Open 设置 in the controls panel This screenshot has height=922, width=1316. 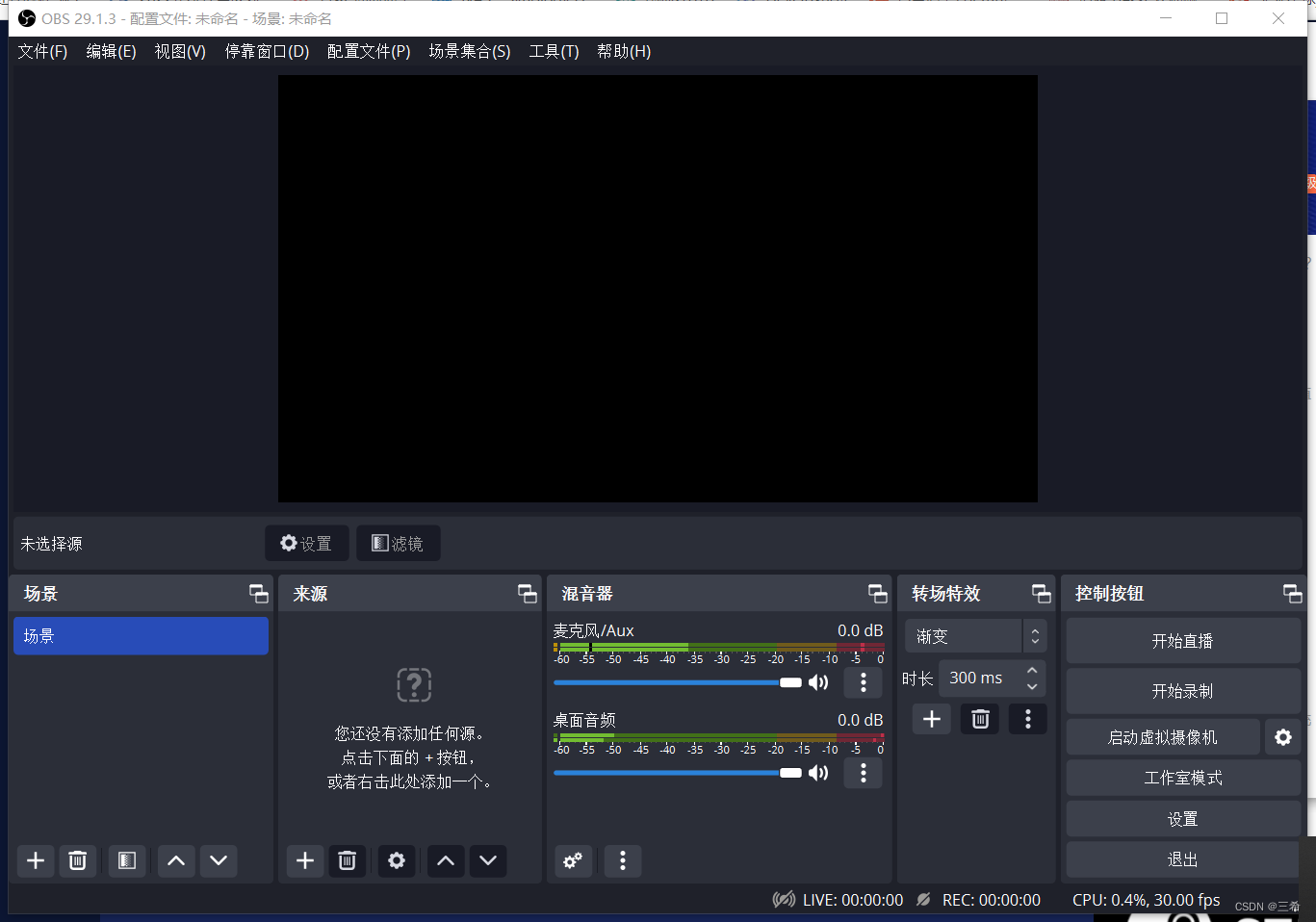pyautogui.click(x=1182, y=819)
